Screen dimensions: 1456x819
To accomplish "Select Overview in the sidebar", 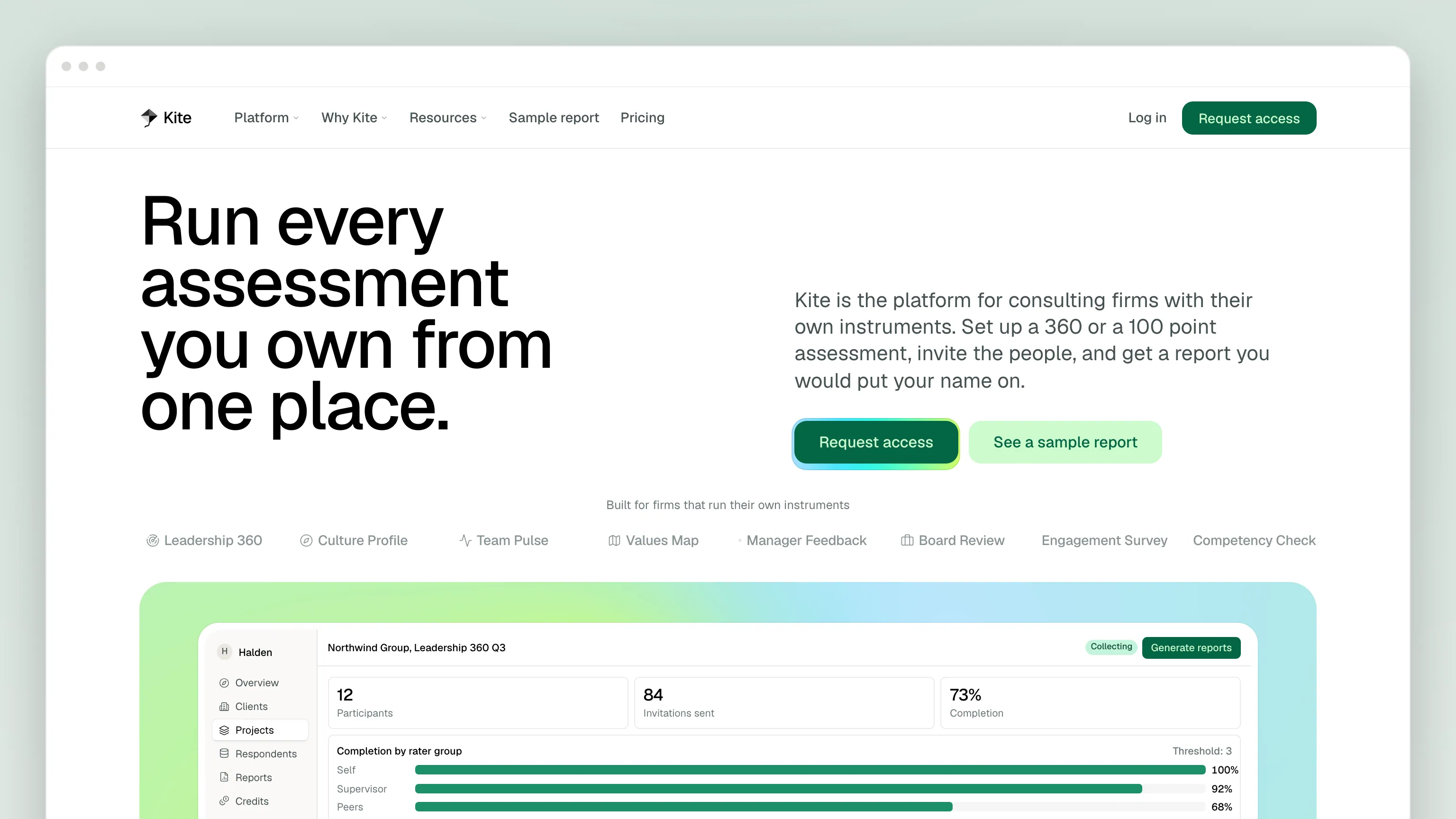I will 260,683.
